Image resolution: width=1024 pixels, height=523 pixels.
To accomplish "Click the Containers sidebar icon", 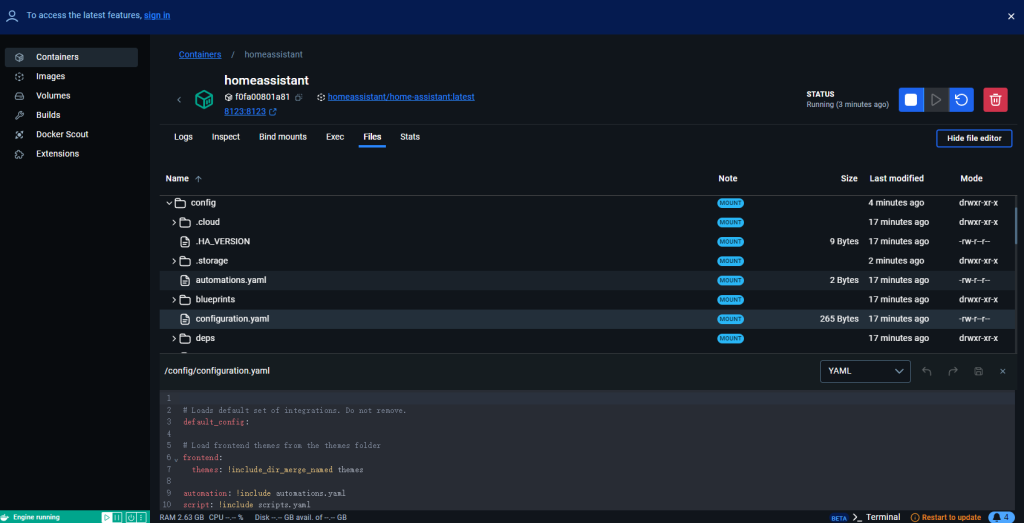I will coord(20,57).
